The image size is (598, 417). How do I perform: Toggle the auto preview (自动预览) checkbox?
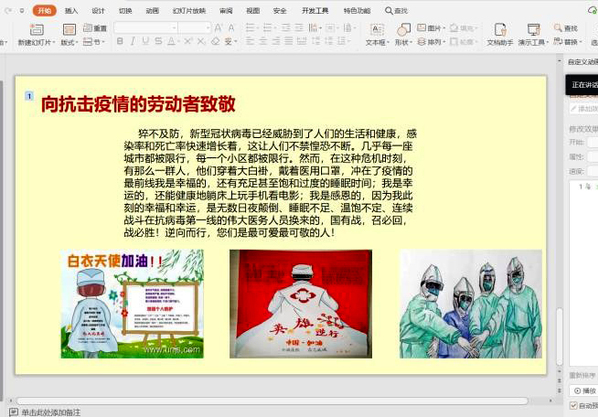tap(573, 405)
